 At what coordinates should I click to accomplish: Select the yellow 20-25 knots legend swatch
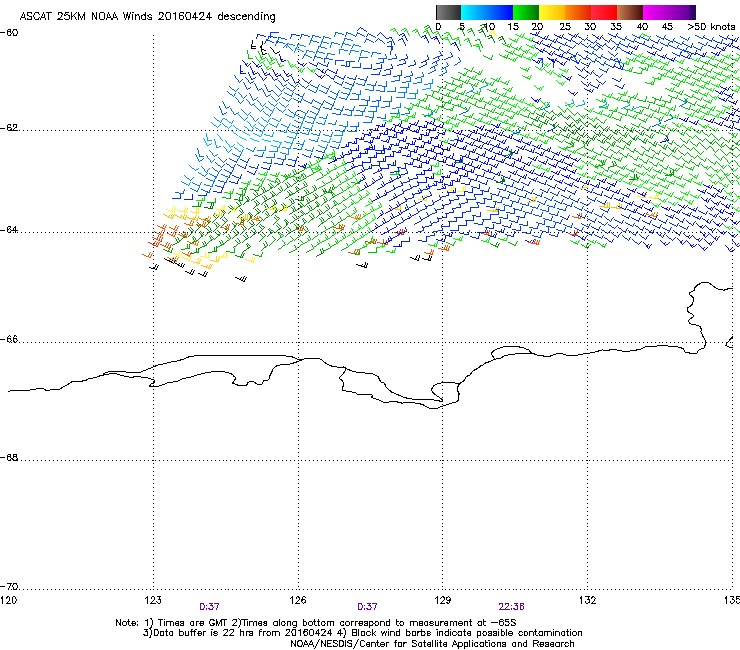tap(552, 12)
